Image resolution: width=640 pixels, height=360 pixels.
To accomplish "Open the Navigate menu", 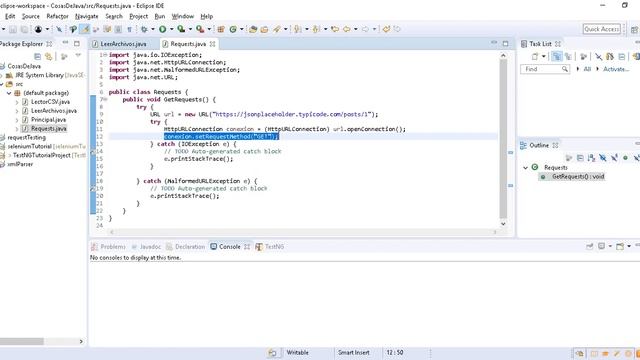I will [87, 16].
